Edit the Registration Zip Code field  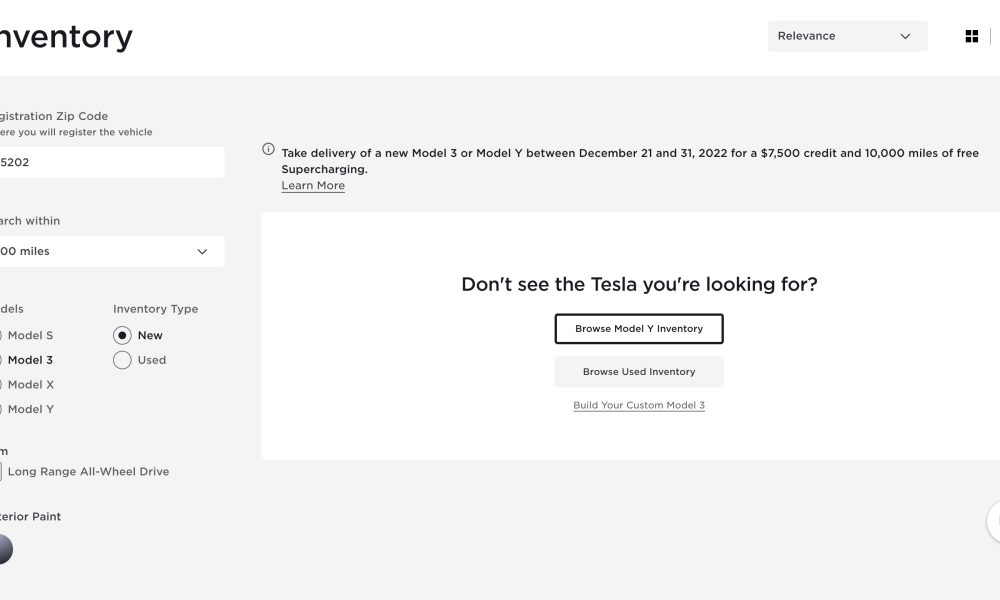(x=111, y=162)
